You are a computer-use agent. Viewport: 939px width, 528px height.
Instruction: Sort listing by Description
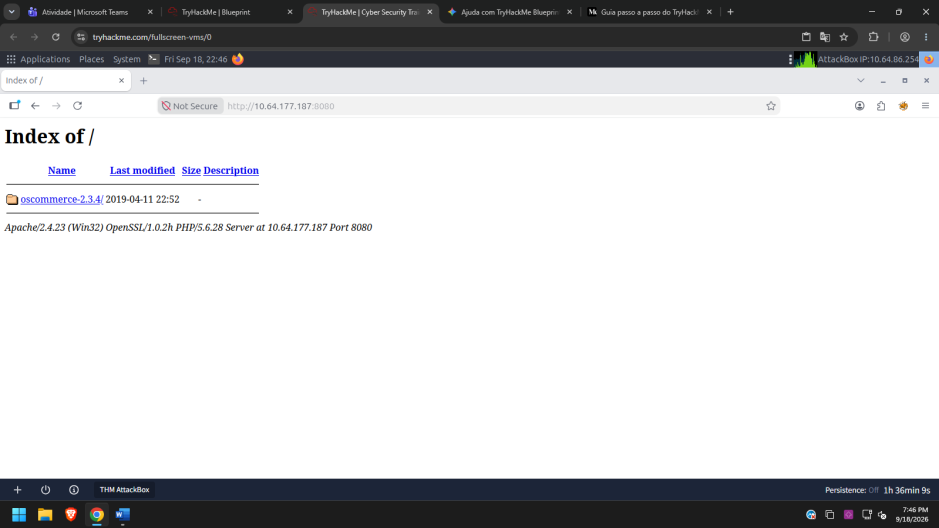pos(231,171)
